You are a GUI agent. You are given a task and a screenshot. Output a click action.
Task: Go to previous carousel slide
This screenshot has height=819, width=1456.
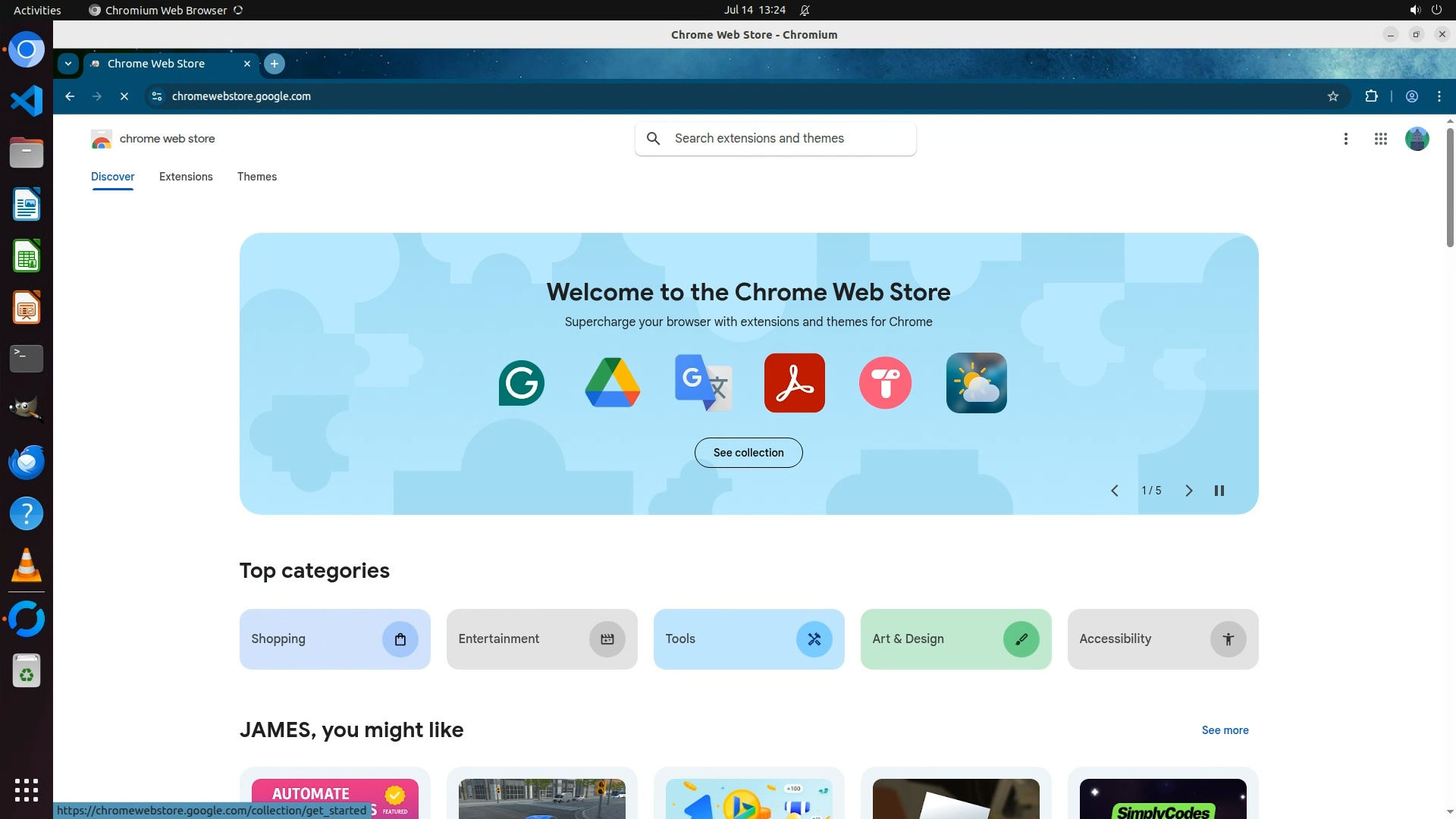tap(1115, 491)
